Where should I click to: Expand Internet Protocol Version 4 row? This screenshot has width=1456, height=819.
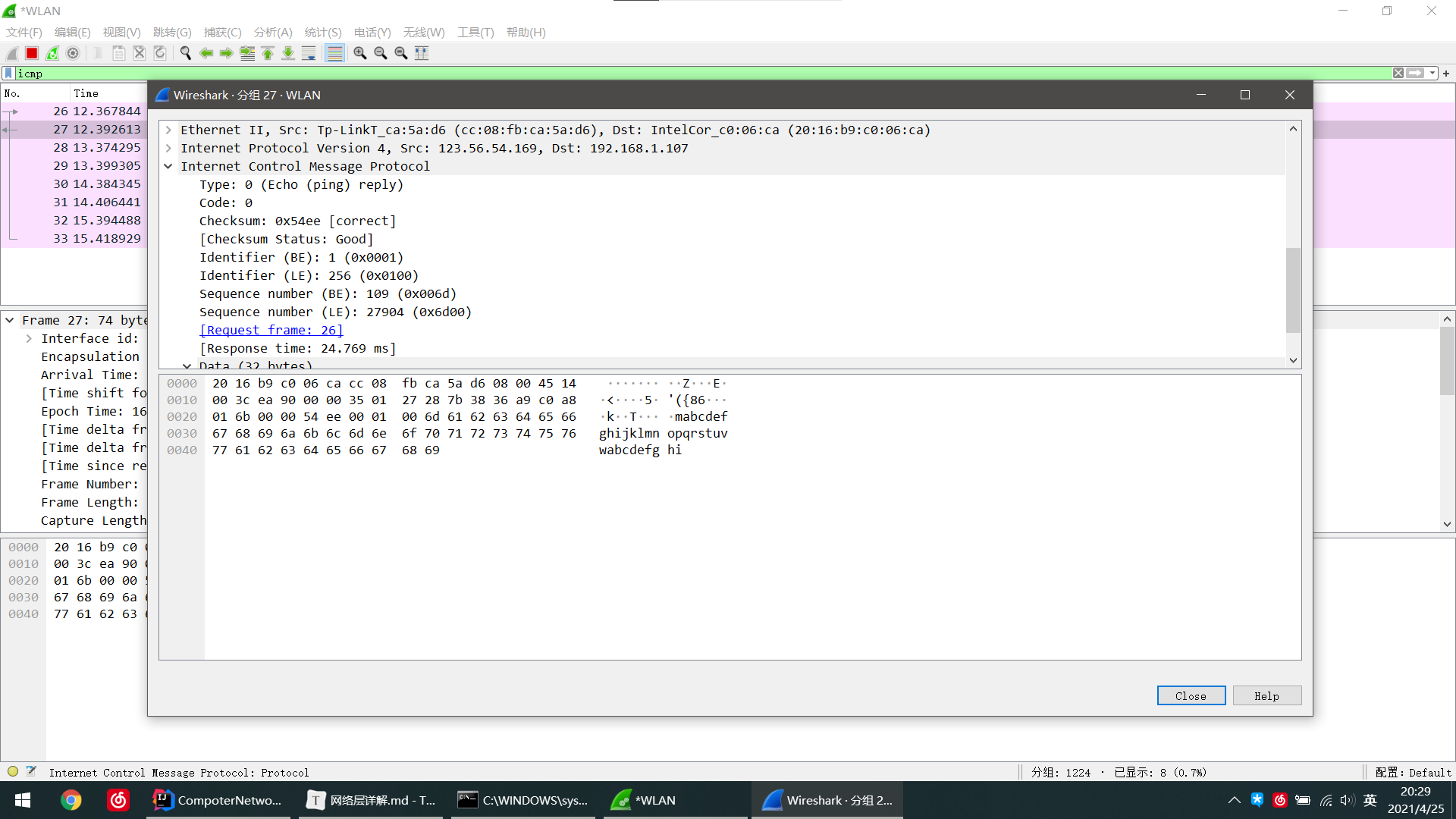click(x=168, y=149)
